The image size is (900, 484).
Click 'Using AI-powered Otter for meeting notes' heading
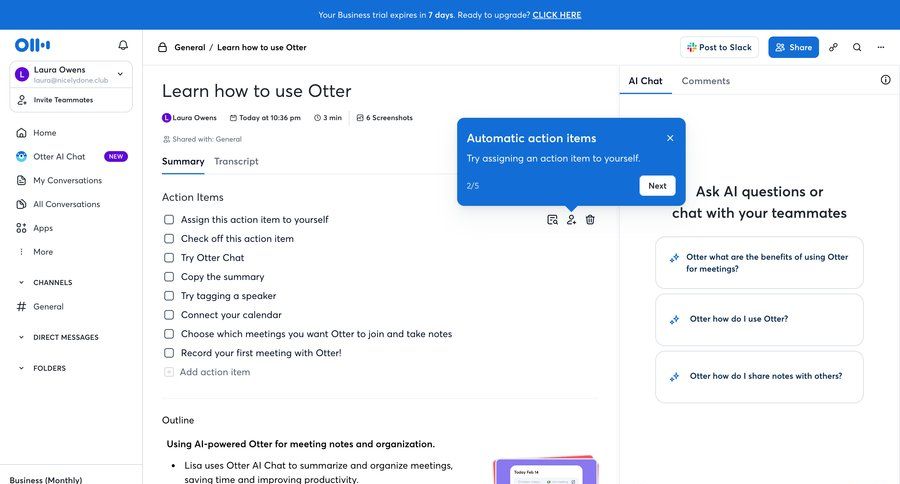click(x=301, y=444)
